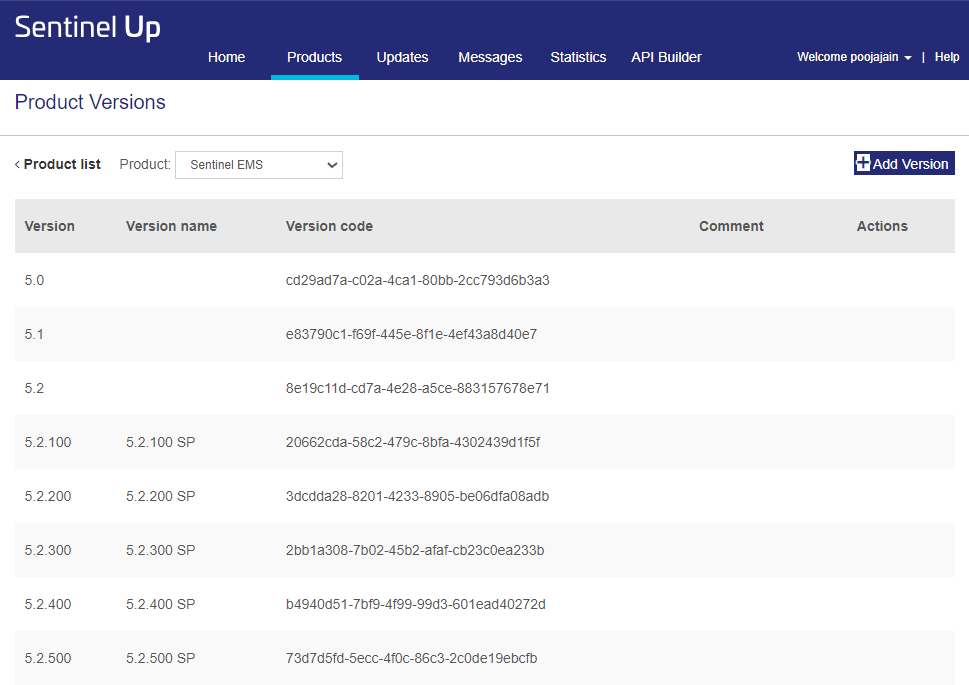The height and width of the screenshot is (685, 969).
Task: Navigate to Messages
Action: [490, 57]
